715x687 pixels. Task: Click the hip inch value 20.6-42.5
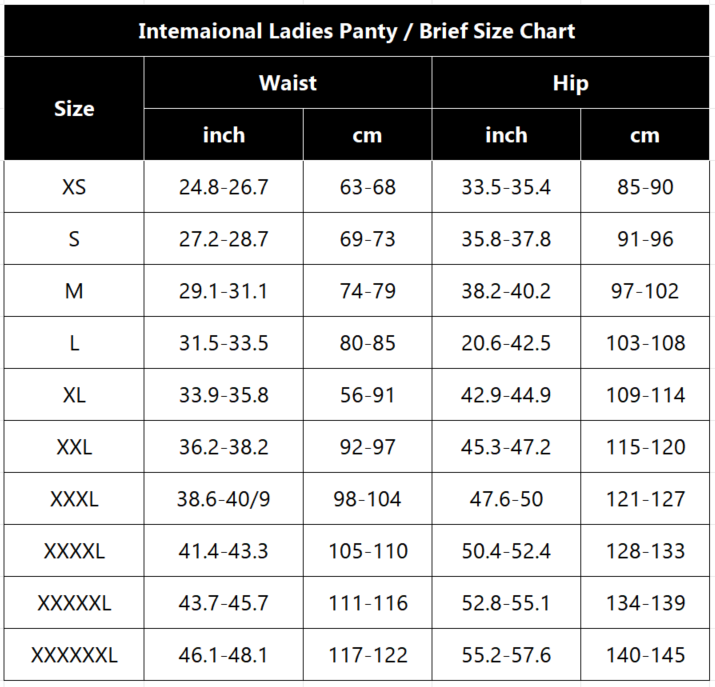[506, 343]
